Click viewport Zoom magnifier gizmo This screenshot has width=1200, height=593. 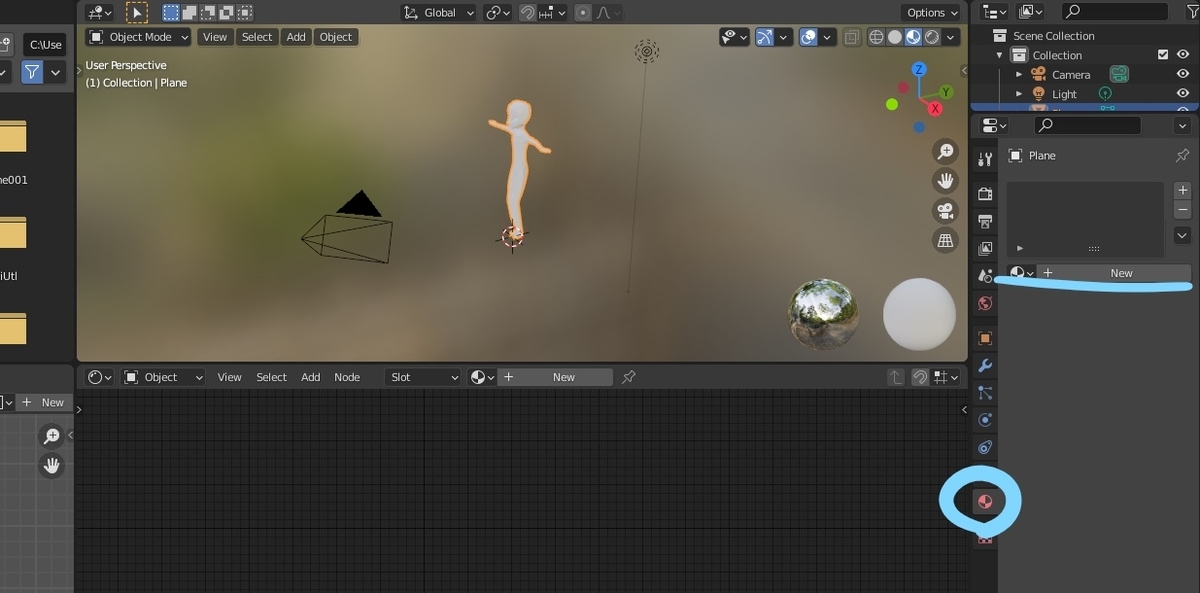[945, 151]
